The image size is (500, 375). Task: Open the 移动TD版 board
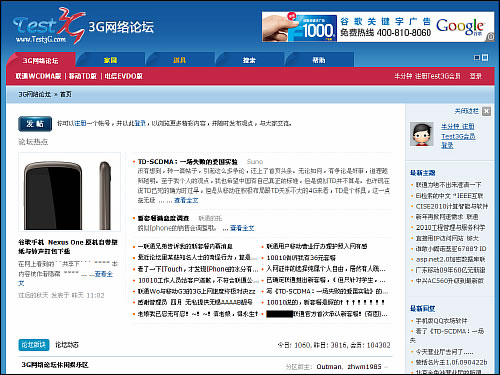click(x=83, y=76)
